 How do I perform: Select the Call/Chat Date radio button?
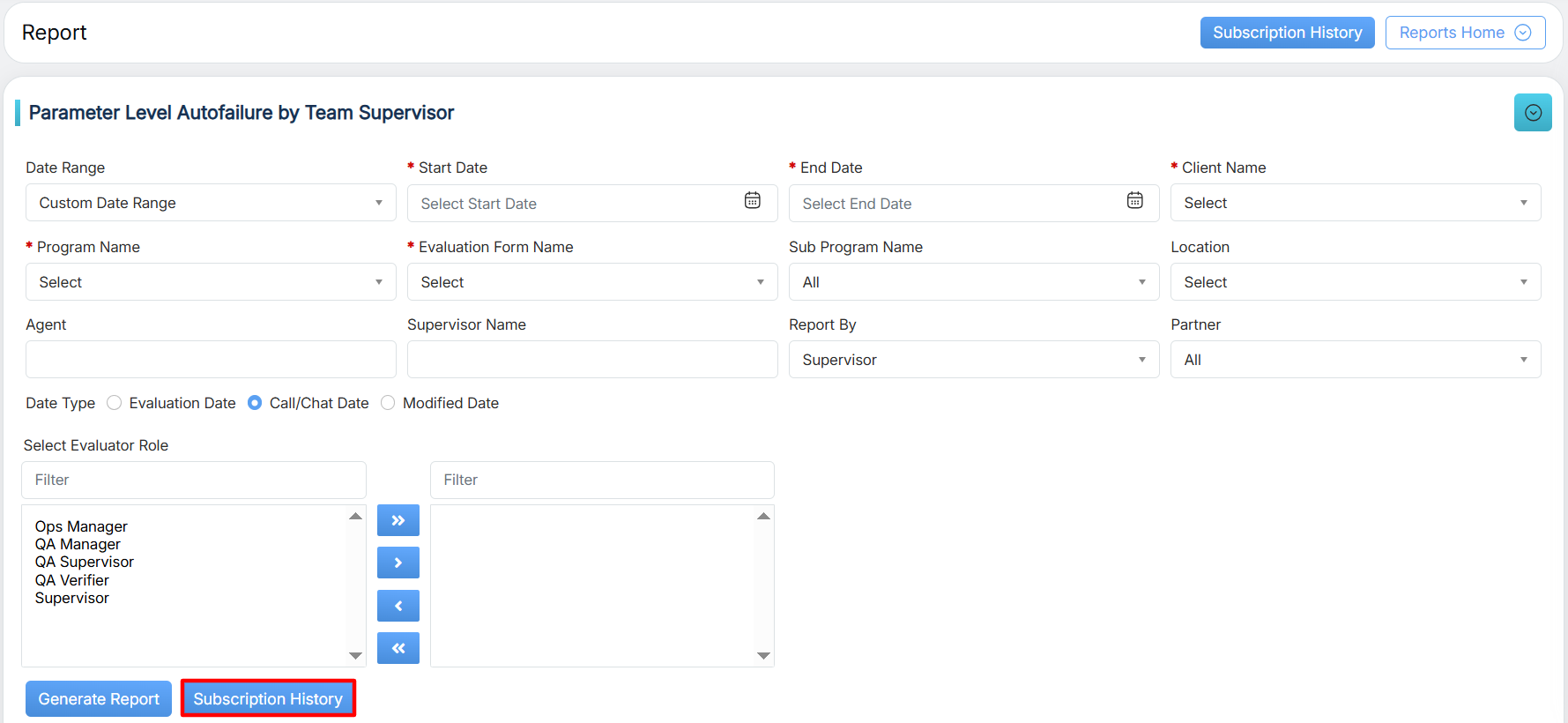click(x=255, y=403)
